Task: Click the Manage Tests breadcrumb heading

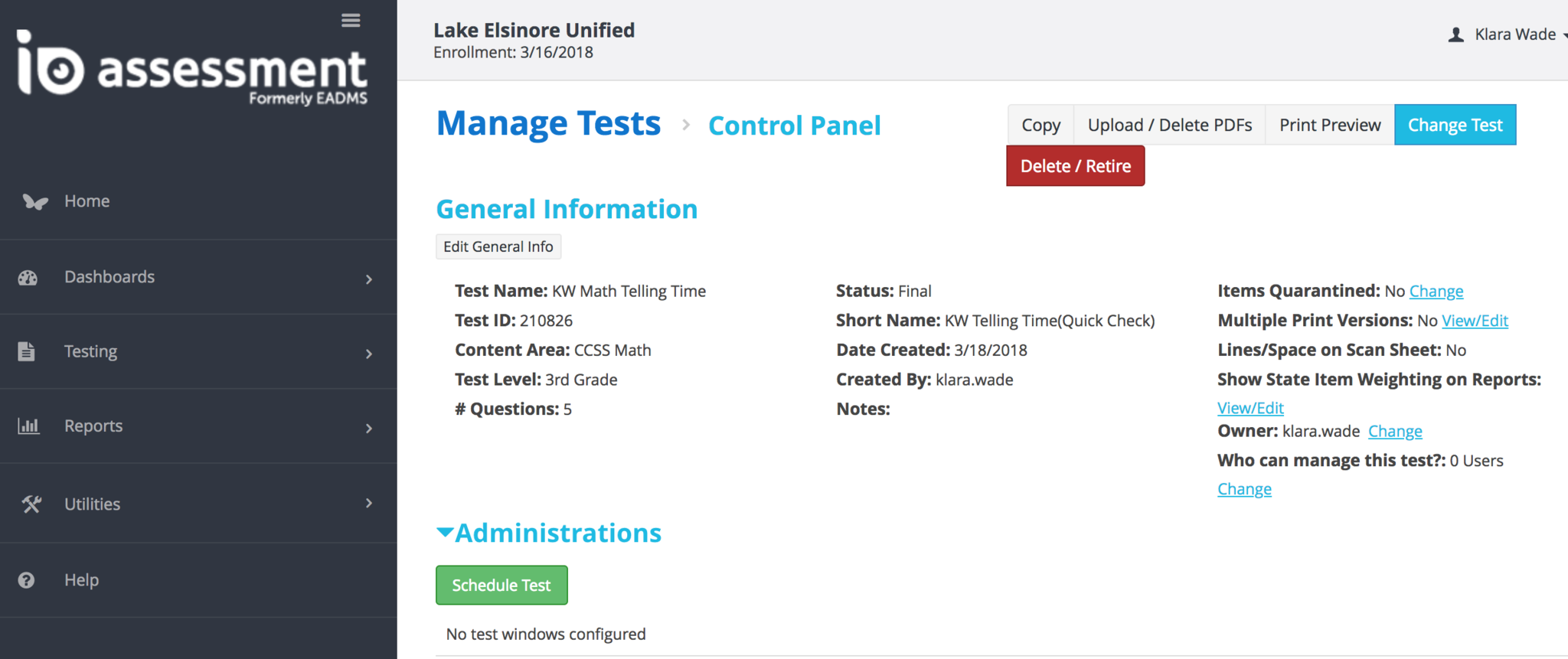Action: point(548,123)
